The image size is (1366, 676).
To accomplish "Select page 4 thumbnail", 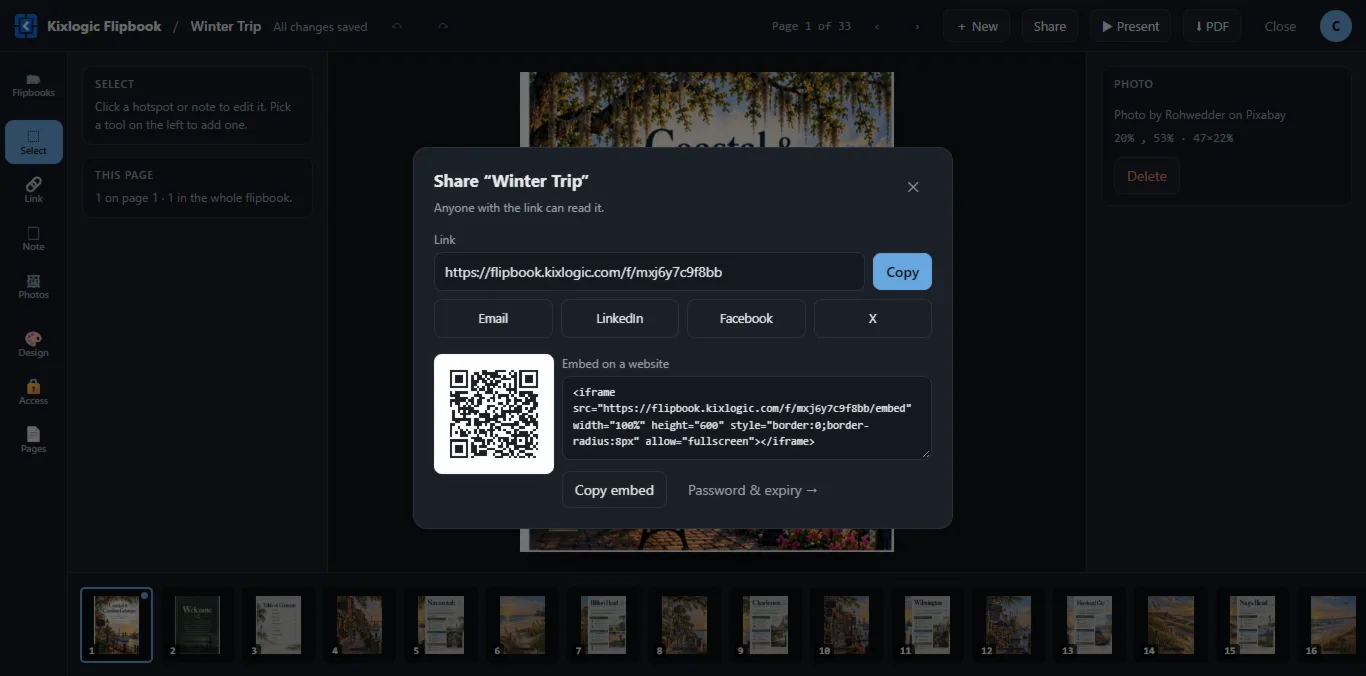I will [360, 625].
